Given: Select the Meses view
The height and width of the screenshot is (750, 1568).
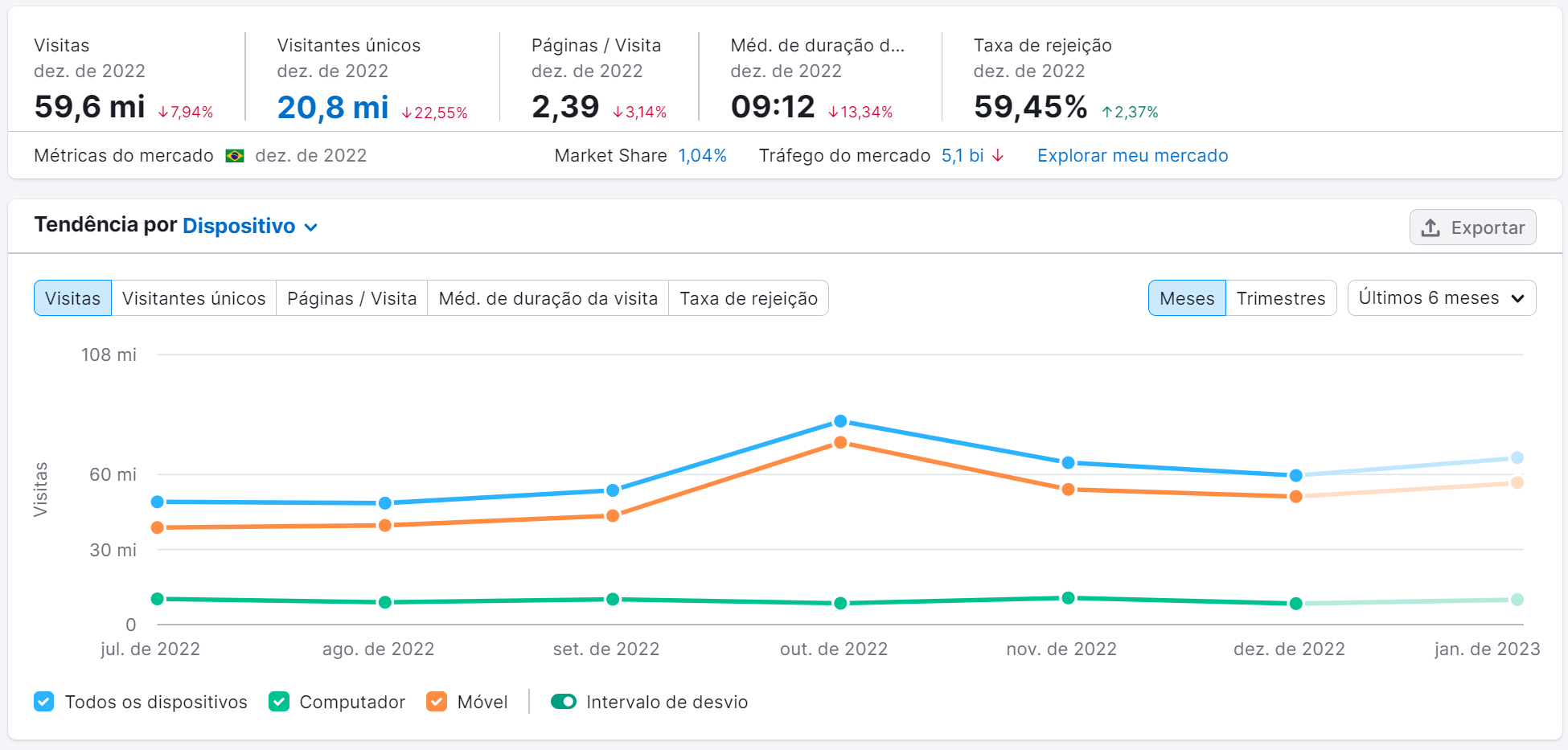Looking at the screenshot, I should (1187, 298).
